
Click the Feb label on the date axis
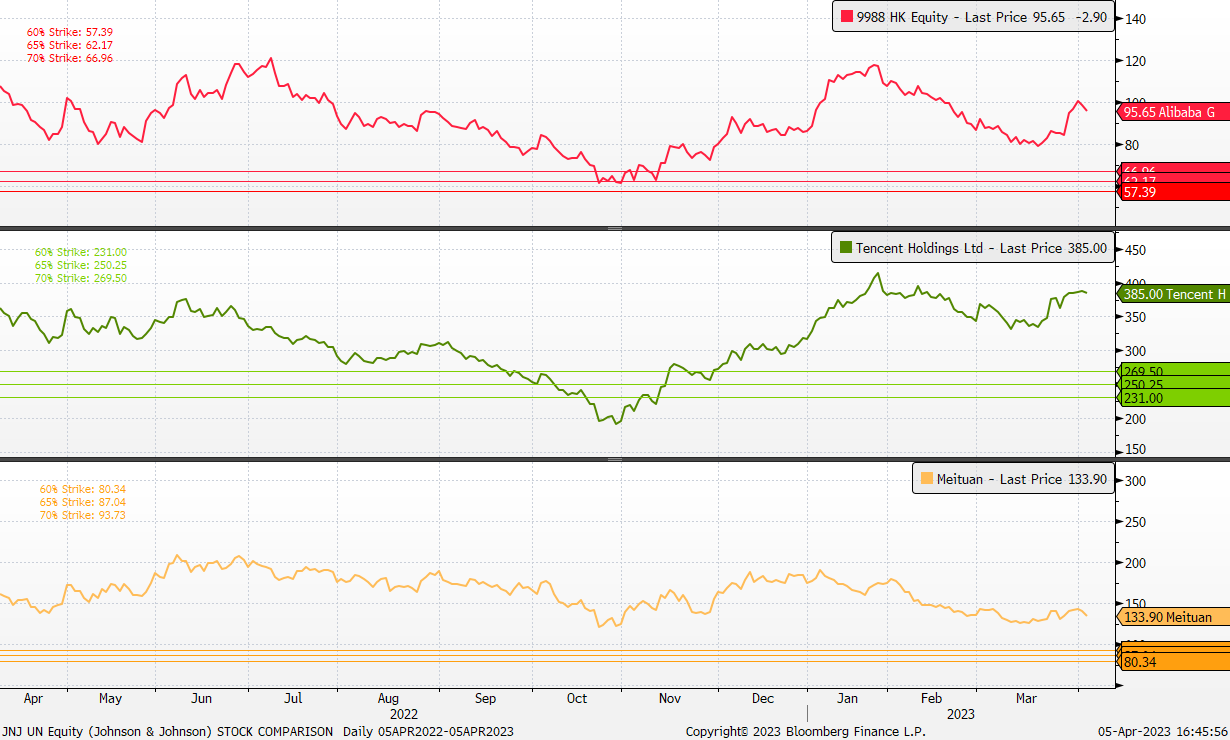pos(931,699)
